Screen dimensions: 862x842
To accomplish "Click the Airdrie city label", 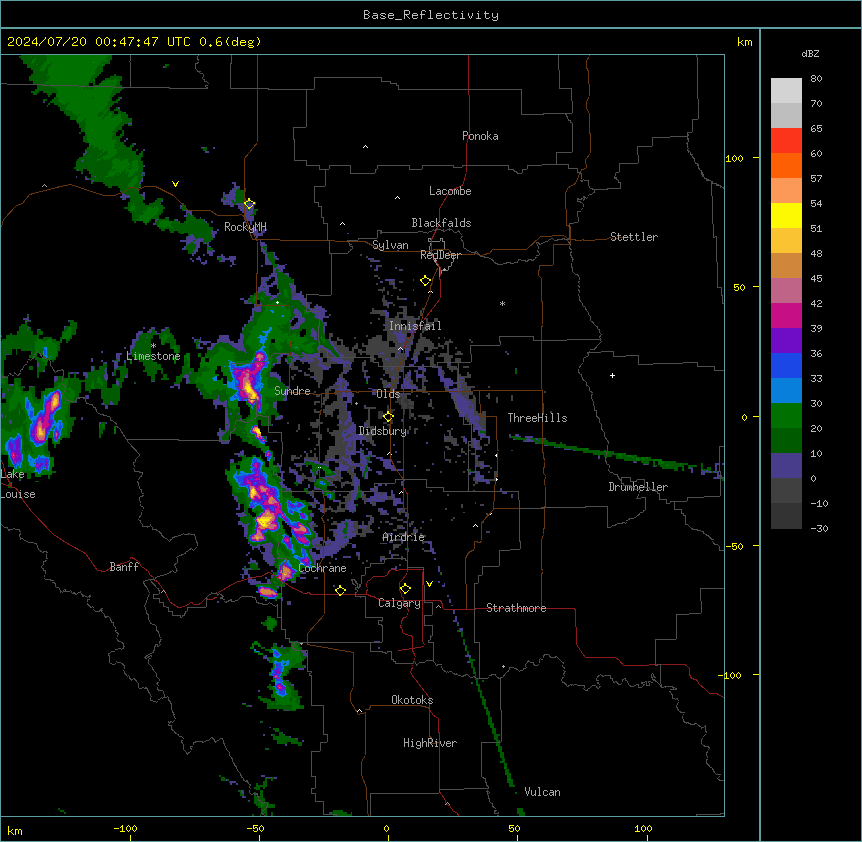I will pos(404,537).
